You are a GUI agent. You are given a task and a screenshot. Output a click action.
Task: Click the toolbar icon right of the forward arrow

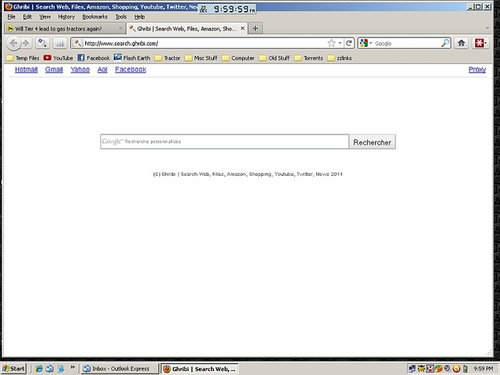point(42,43)
